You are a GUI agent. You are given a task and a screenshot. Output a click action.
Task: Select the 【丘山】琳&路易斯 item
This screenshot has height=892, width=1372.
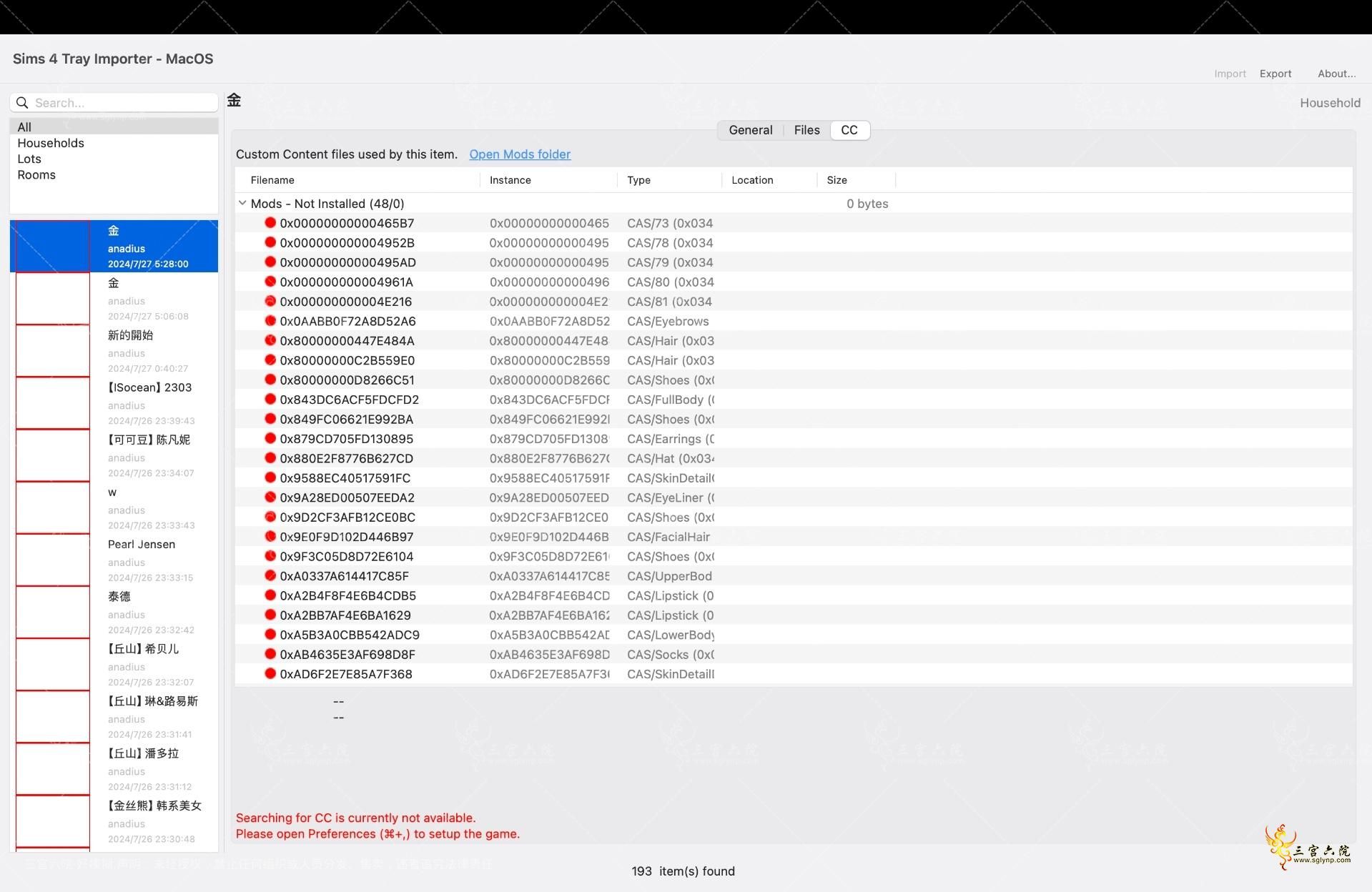[114, 716]
